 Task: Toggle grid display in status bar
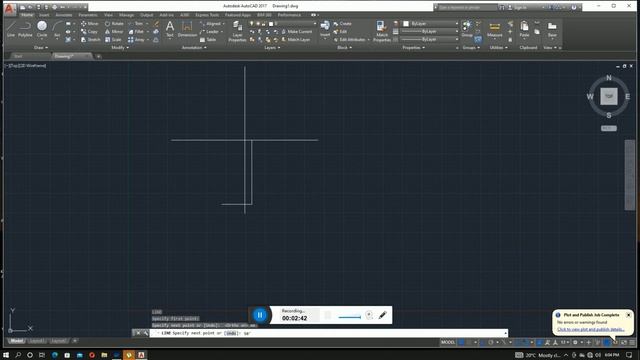(x=462, y=342)
